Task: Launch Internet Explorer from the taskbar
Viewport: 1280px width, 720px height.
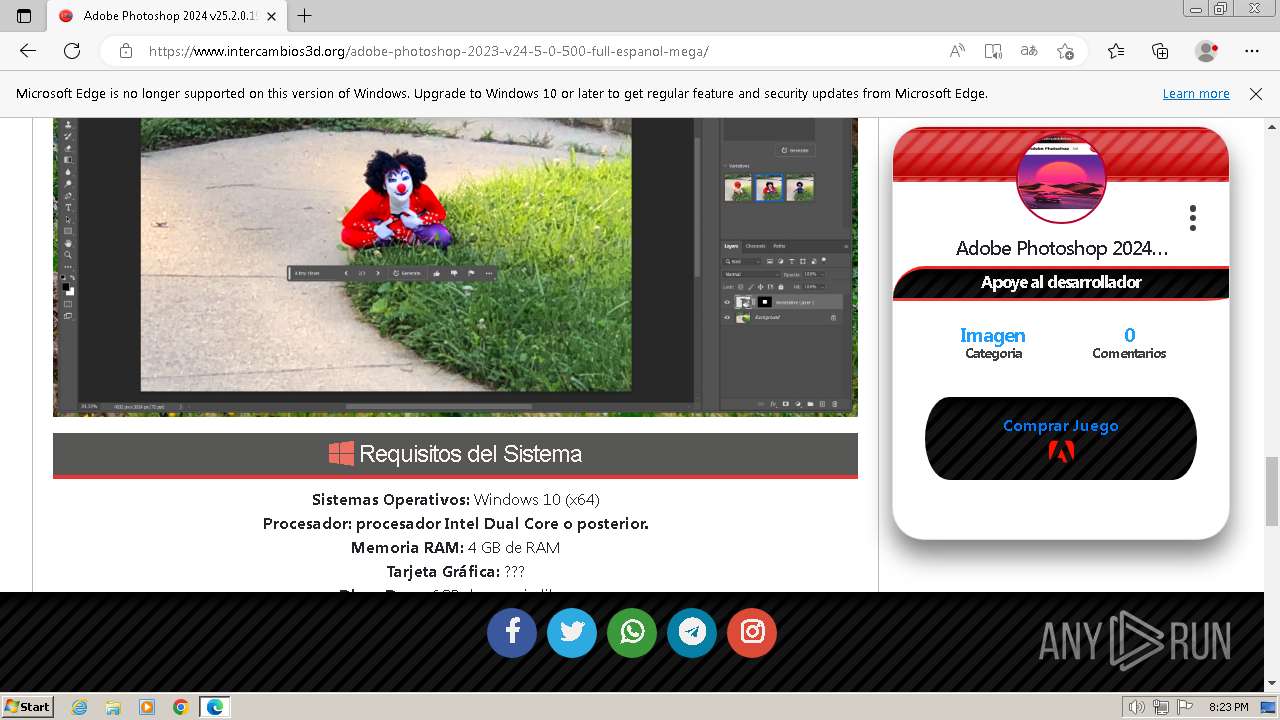Action: click(80, 707)
